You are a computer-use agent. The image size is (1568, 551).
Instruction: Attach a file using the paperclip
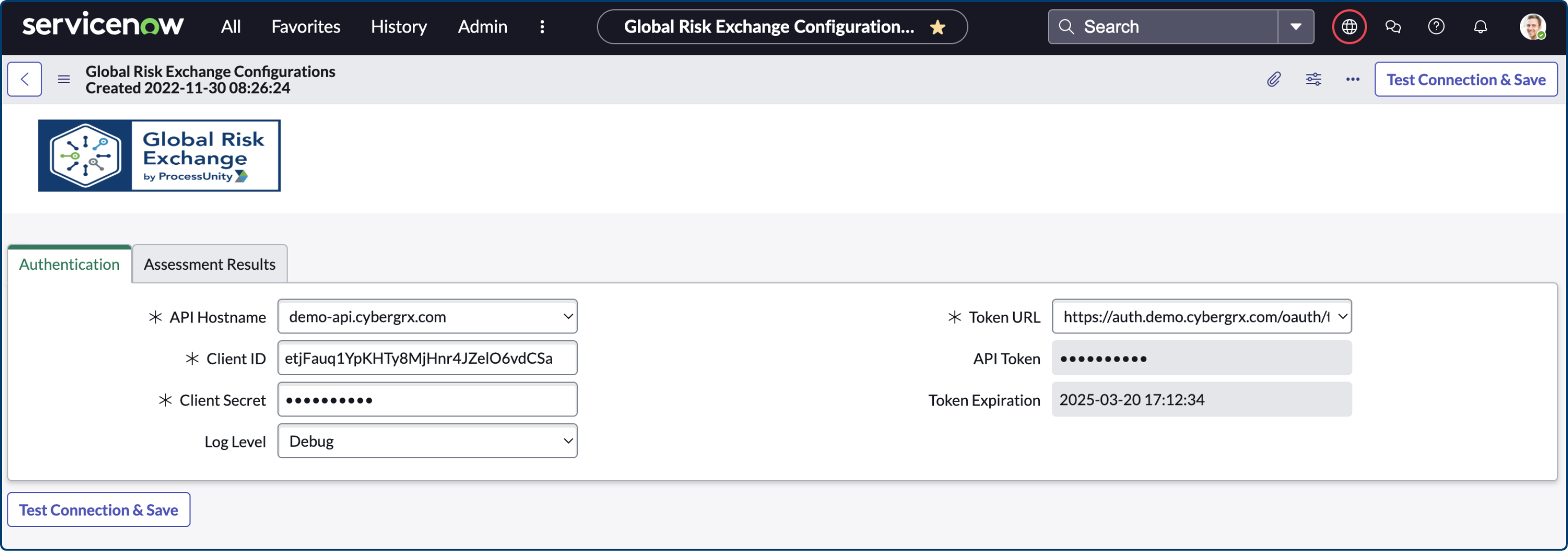[1274, 79]
